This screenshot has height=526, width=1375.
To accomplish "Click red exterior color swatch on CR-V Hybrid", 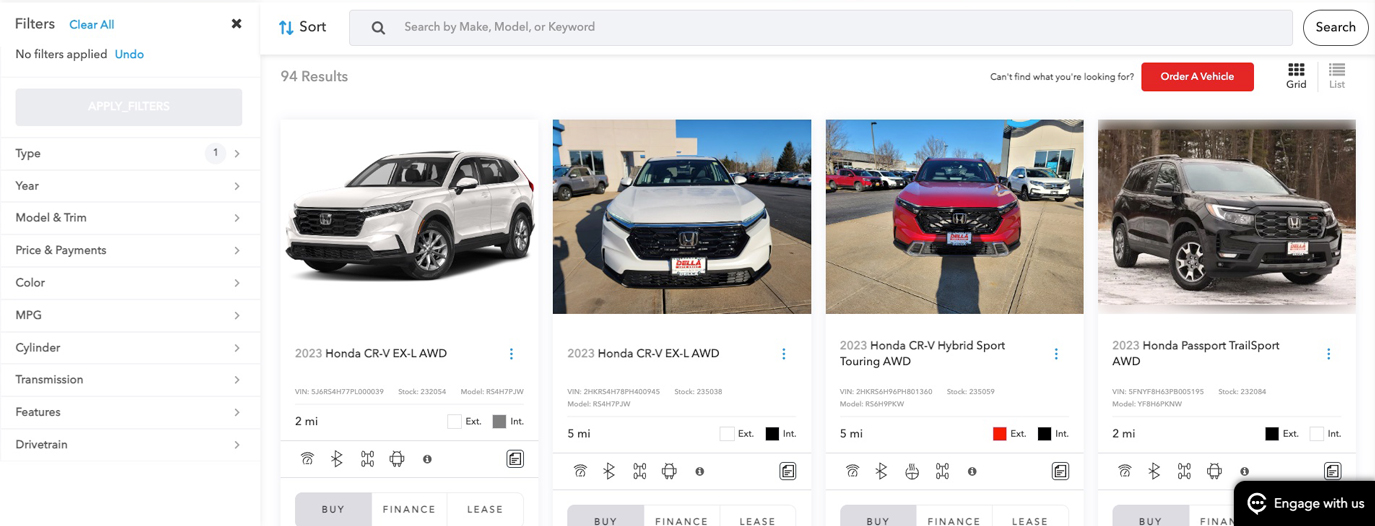I will [x=999, y=434].
